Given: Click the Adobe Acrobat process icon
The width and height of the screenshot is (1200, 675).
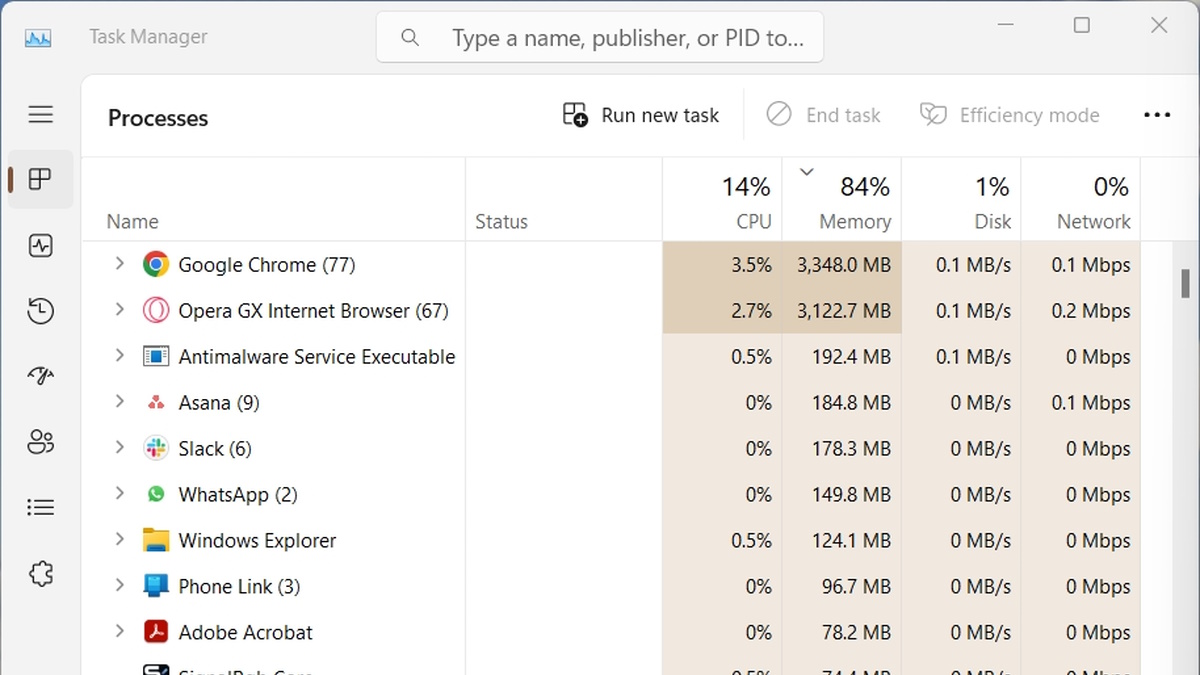Looking at the screenshot, I should (156, 632).
